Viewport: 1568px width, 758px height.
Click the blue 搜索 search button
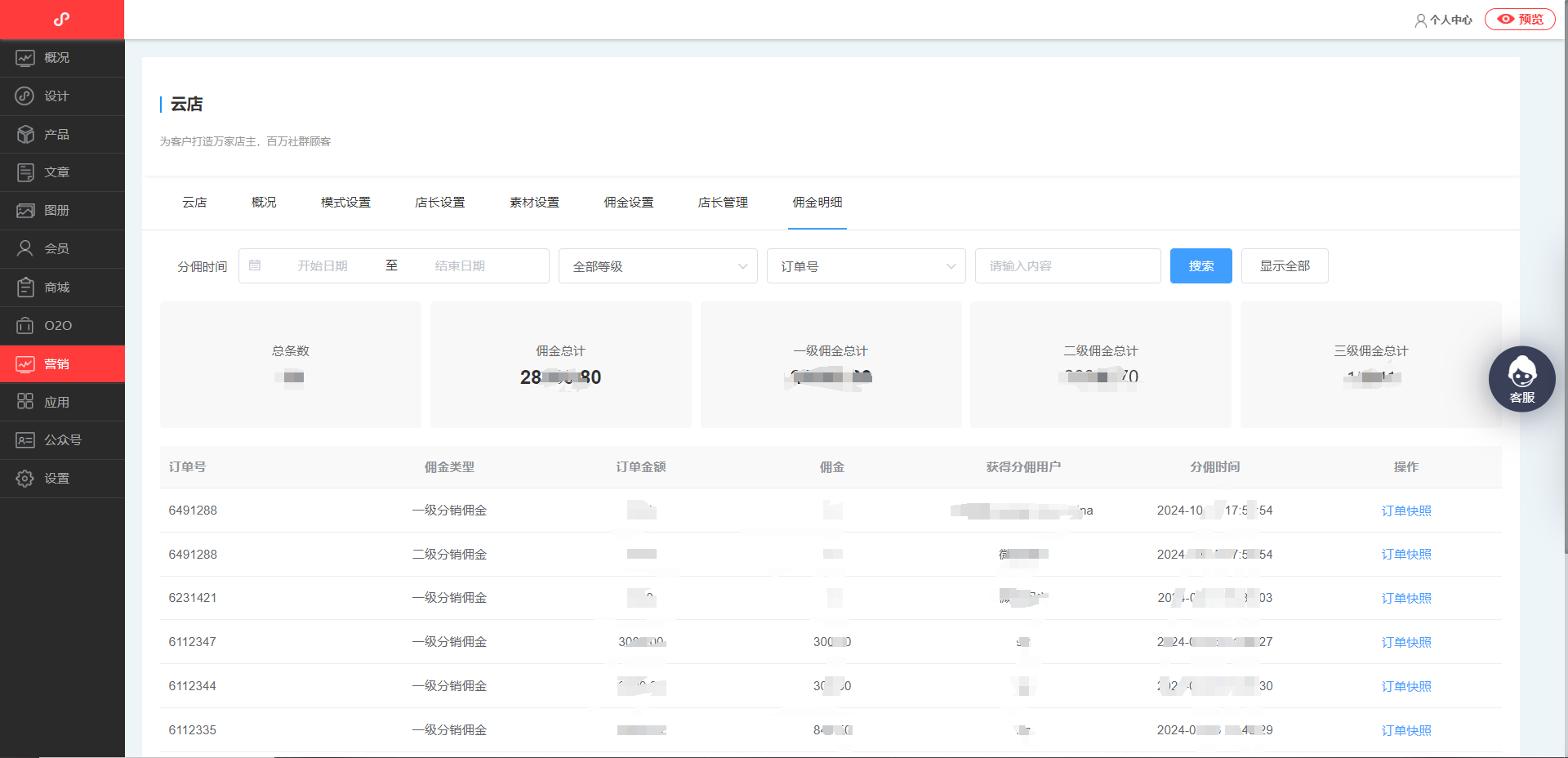[1201, 266]
